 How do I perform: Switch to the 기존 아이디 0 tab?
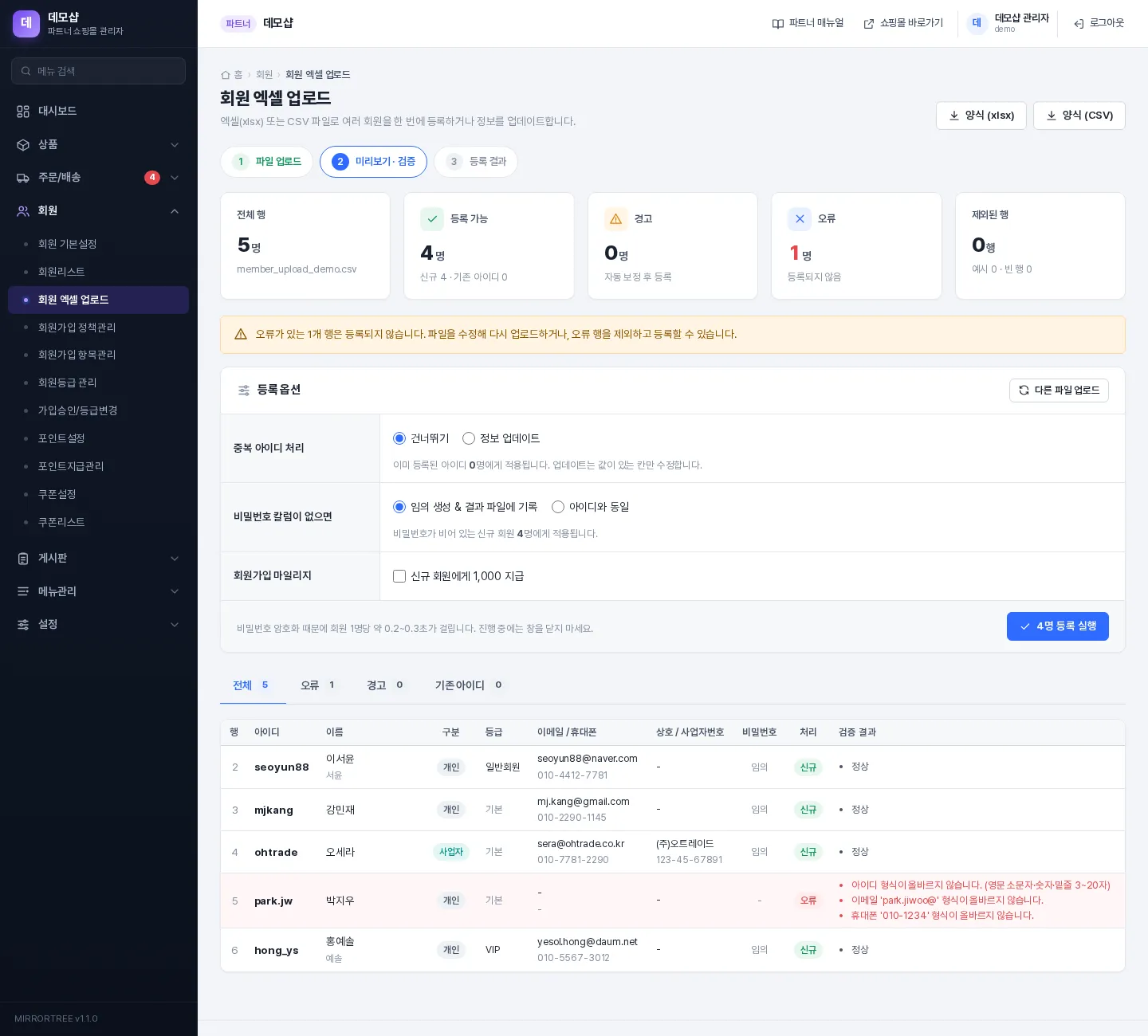click(x=470, y=685)
